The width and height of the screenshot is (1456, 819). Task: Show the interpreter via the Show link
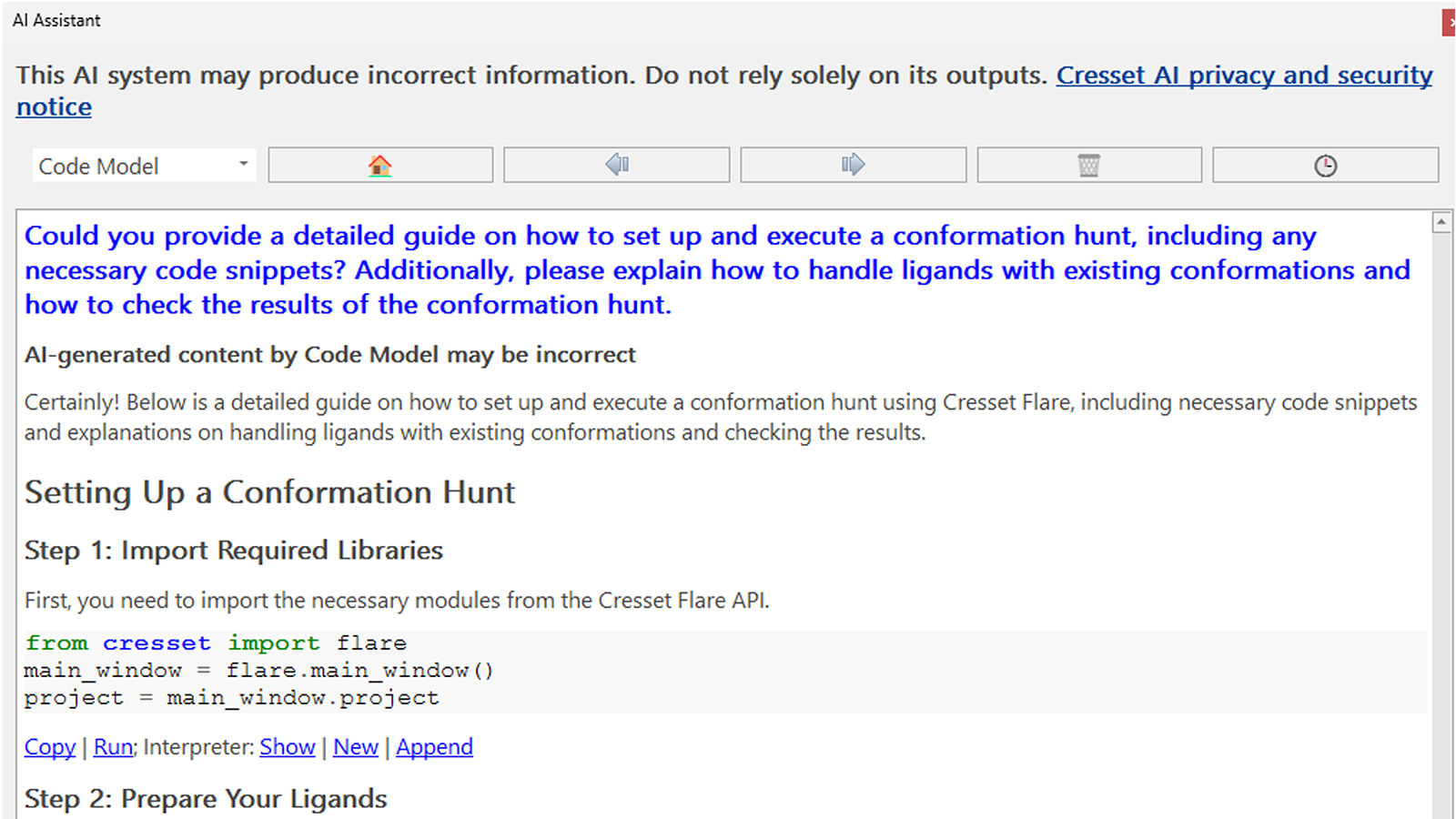pyautogui.click(x=287, y=747)
